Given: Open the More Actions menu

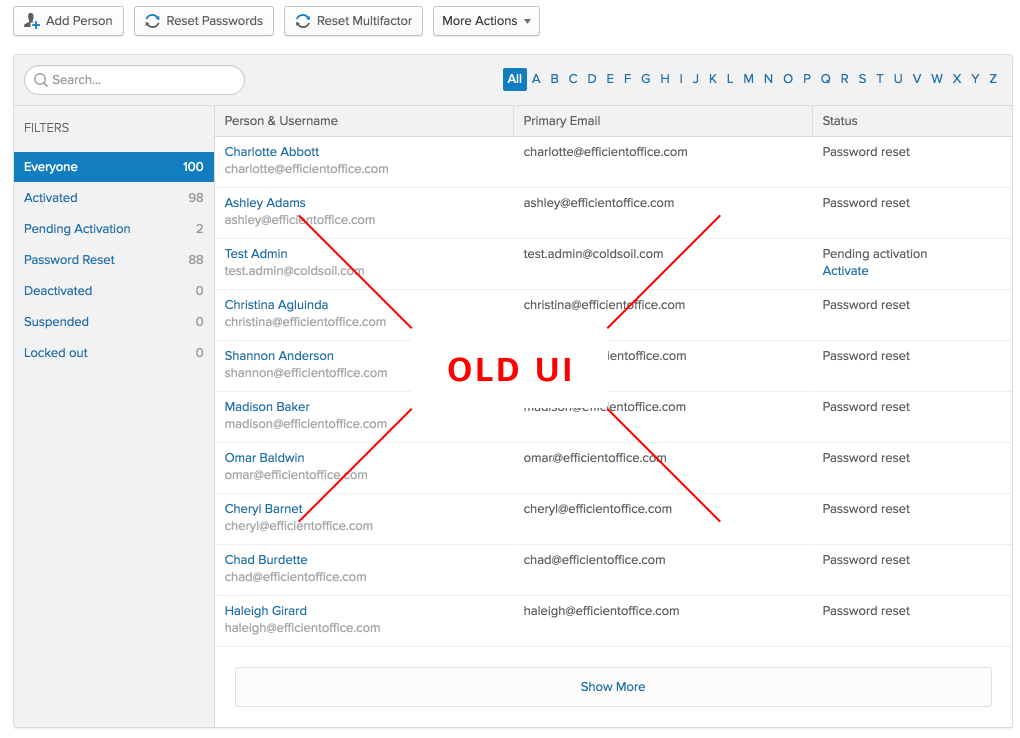Looking at the screenshot, I should point(486,20).
